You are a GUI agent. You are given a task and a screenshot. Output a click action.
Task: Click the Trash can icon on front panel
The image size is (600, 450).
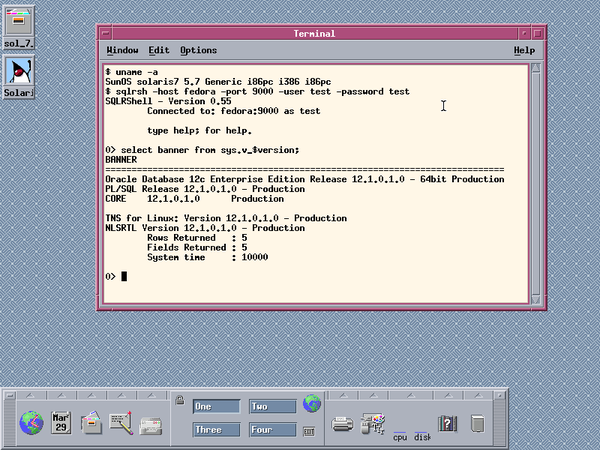pyautogui.click(x=476, y=422)
